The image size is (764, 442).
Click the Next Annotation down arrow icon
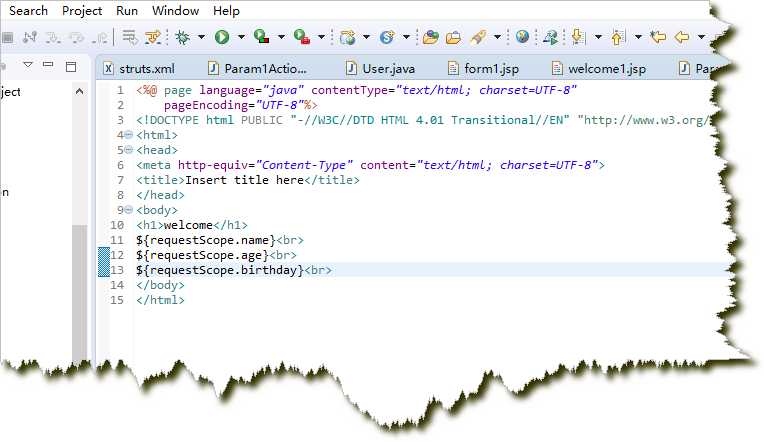pos(578,37)
